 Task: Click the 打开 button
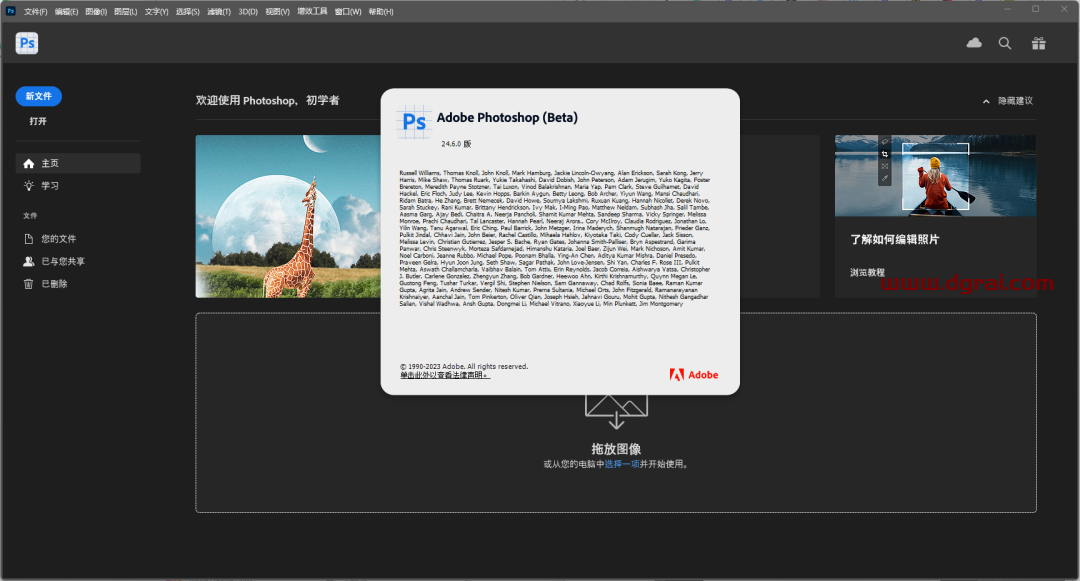[x=38, y=121]
